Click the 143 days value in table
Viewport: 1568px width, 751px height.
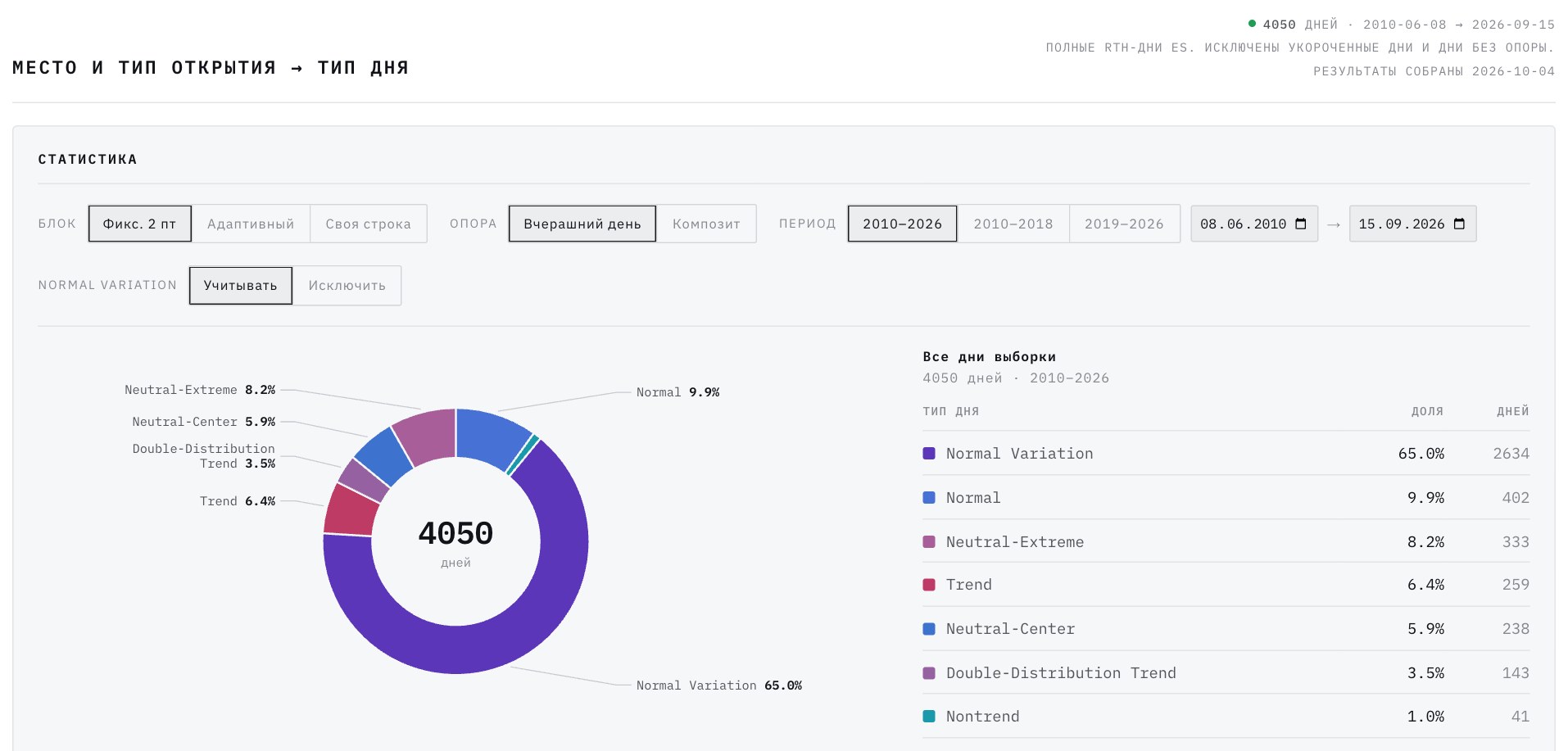click(x=1516, y=673)
